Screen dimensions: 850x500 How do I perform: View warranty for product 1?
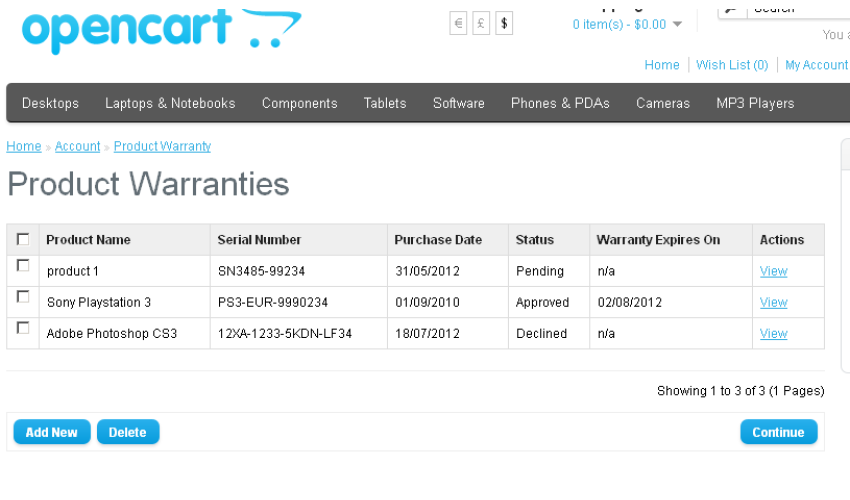(x=774, y=271)
